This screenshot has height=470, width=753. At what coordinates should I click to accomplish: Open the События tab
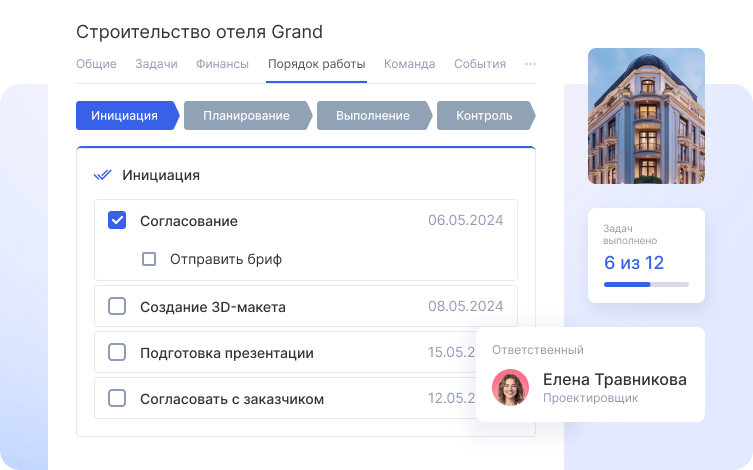[x=480, y=64]
